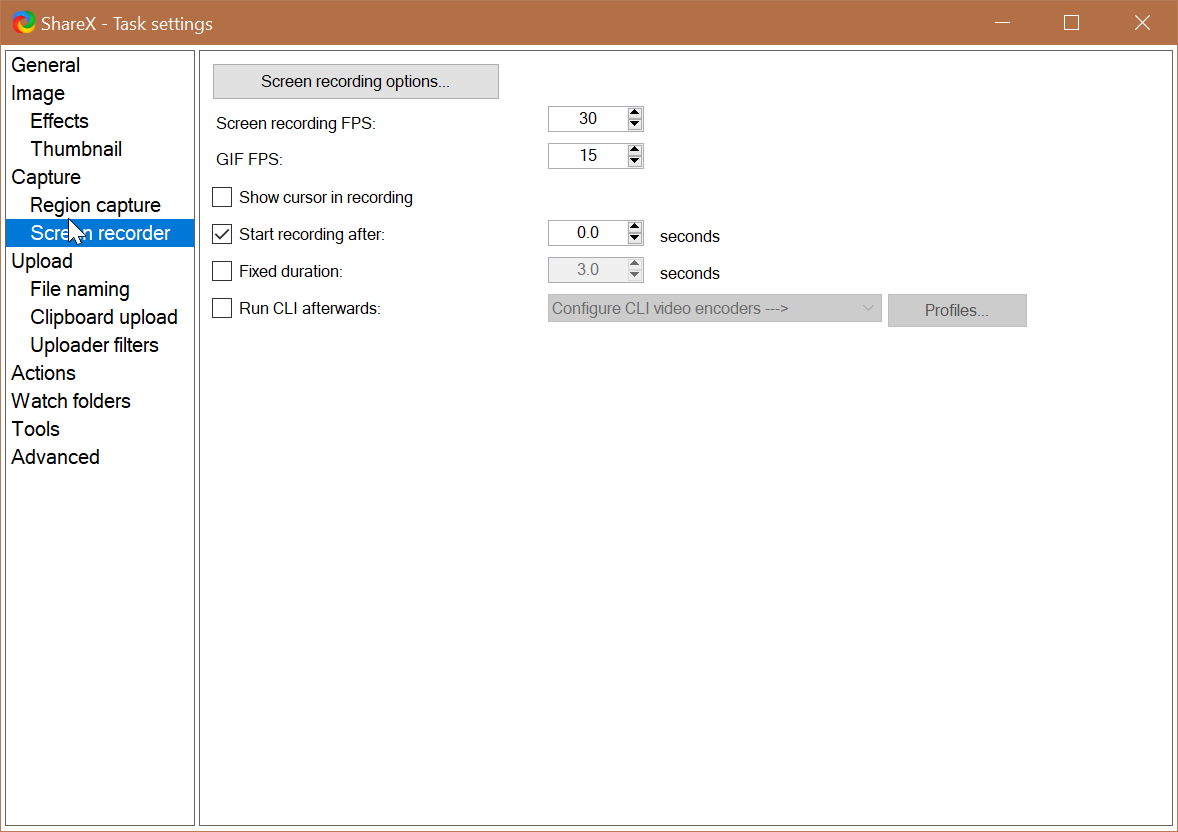Click the Profiles button
Screen dimensions: 1178x832
(956, 310)
